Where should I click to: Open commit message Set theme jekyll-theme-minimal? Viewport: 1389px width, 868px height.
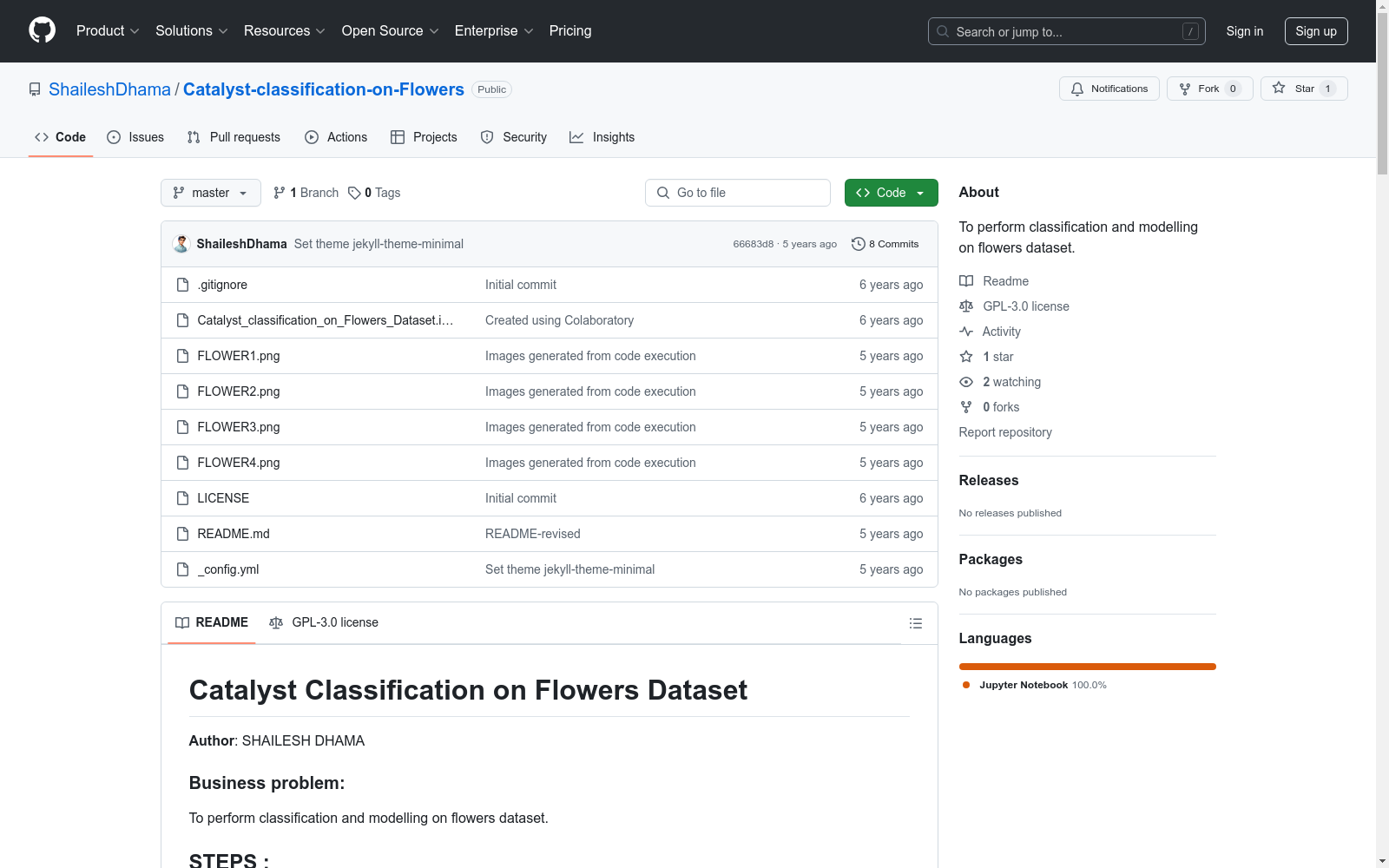tap(379, 244)
